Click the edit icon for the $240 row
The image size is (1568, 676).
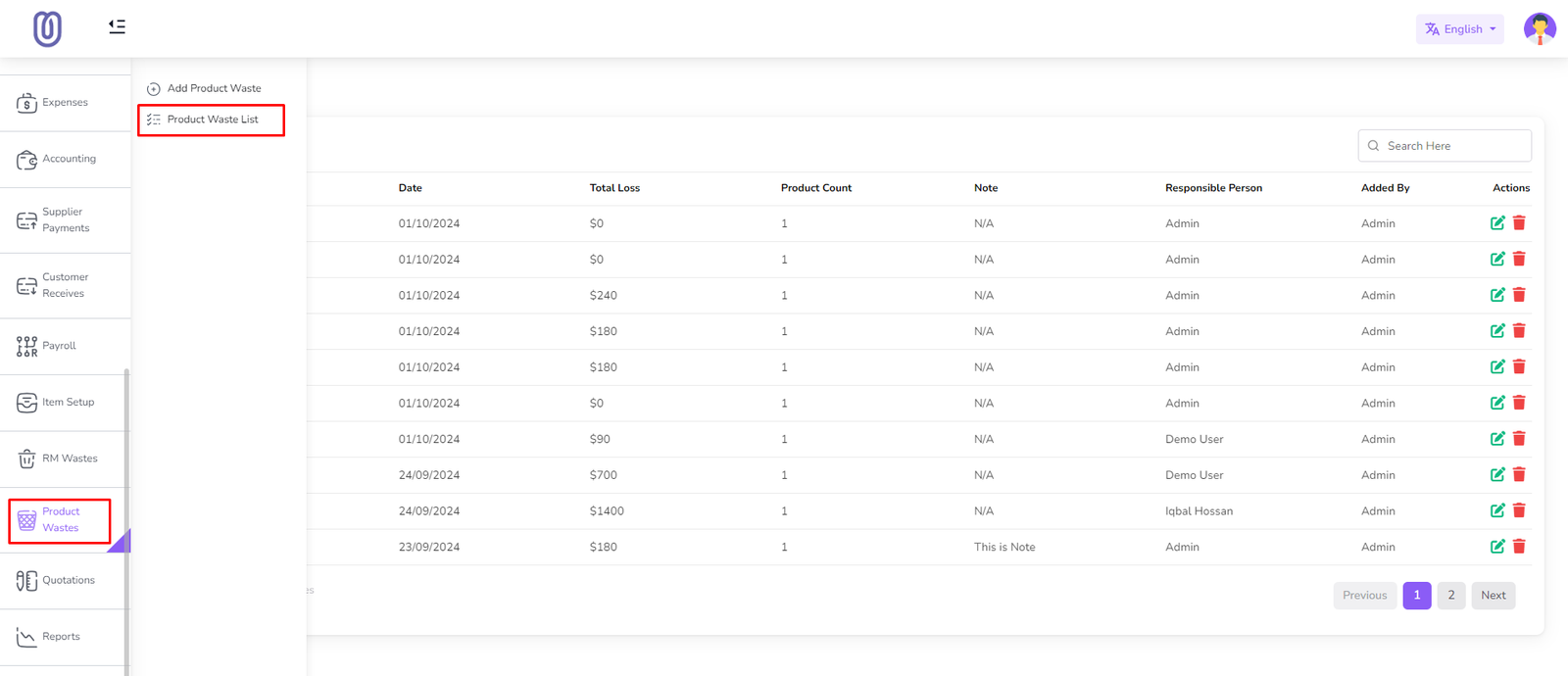pos(1496,295)
